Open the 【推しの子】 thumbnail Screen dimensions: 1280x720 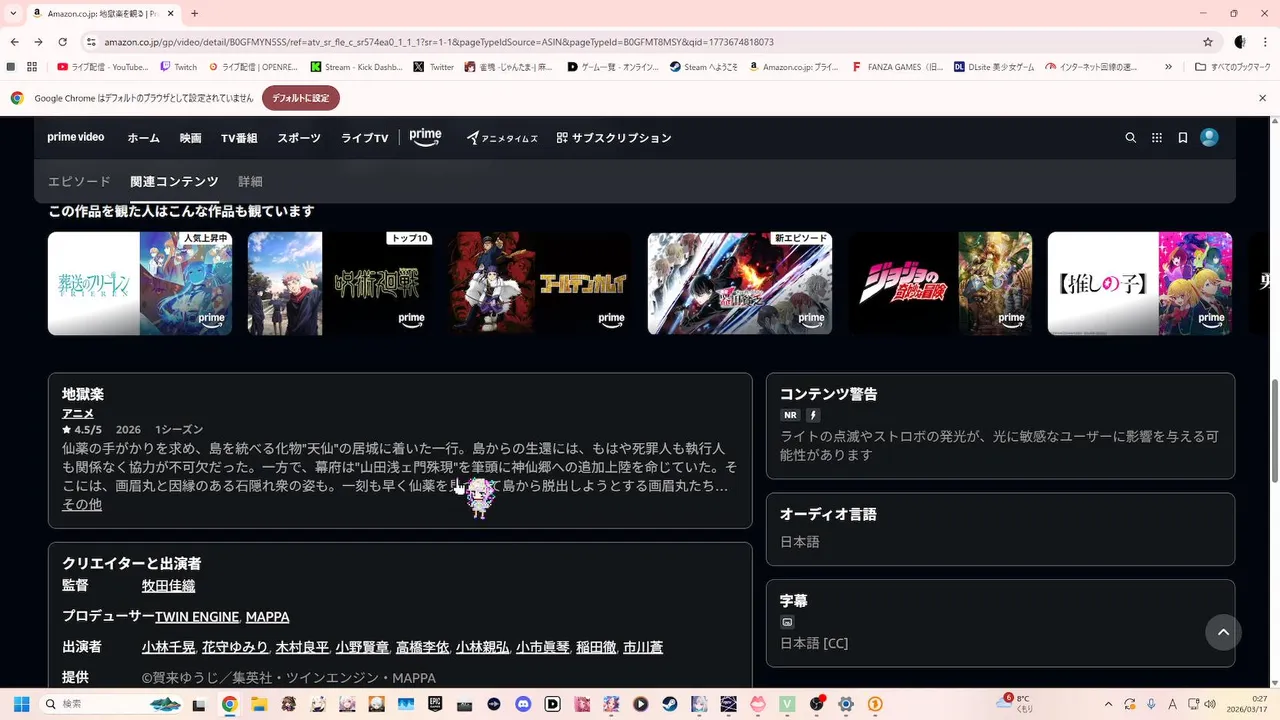(1140, 284)
